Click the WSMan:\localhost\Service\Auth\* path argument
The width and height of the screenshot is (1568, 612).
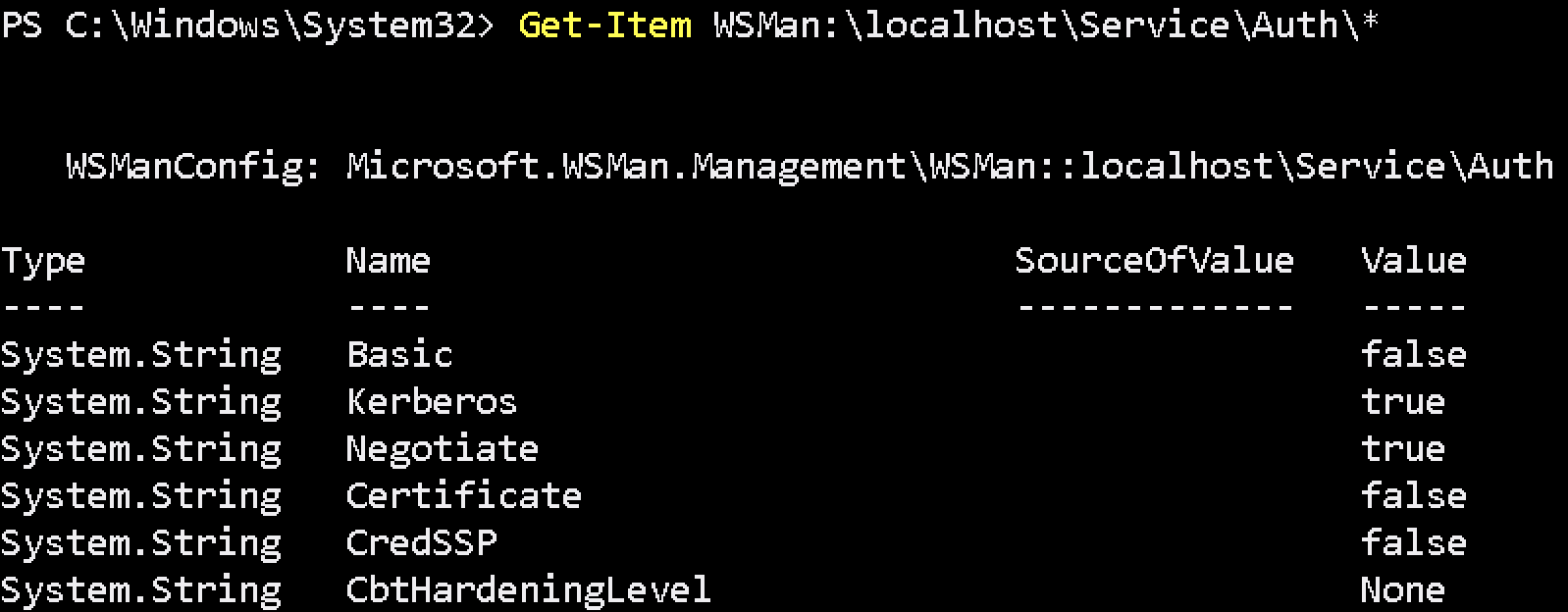1045,25
